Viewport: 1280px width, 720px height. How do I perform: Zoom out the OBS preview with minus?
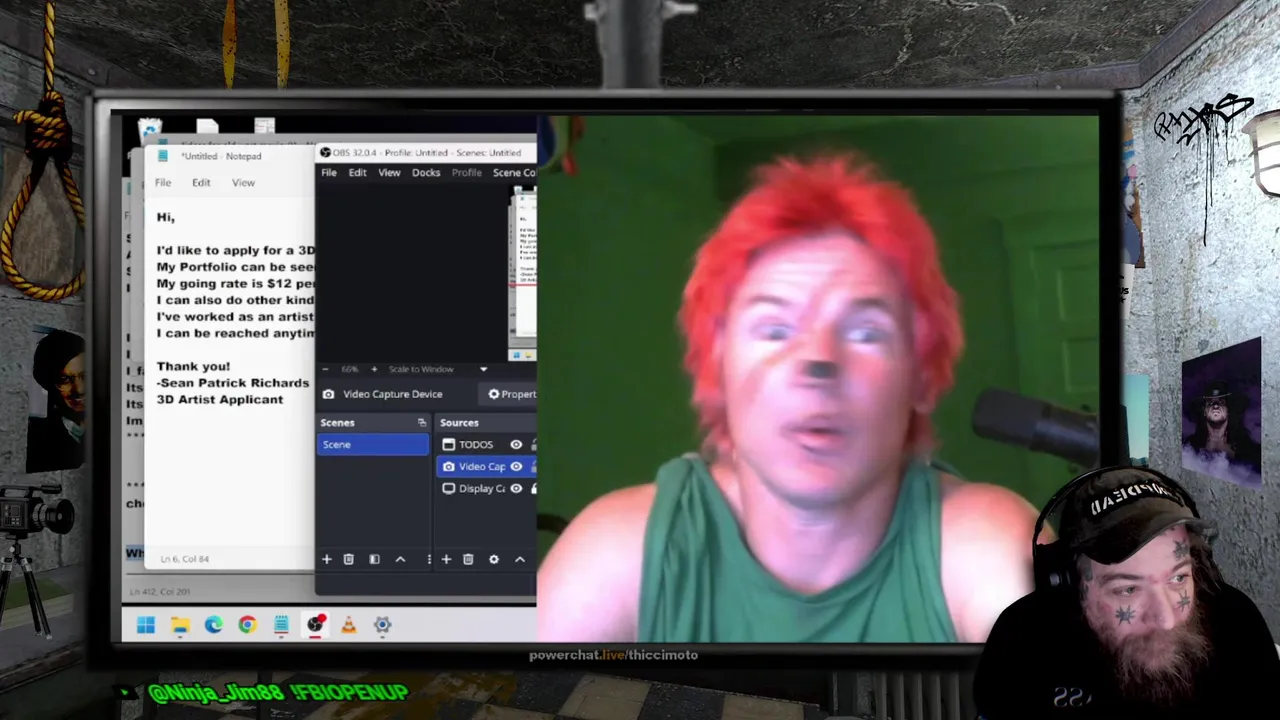324,369
